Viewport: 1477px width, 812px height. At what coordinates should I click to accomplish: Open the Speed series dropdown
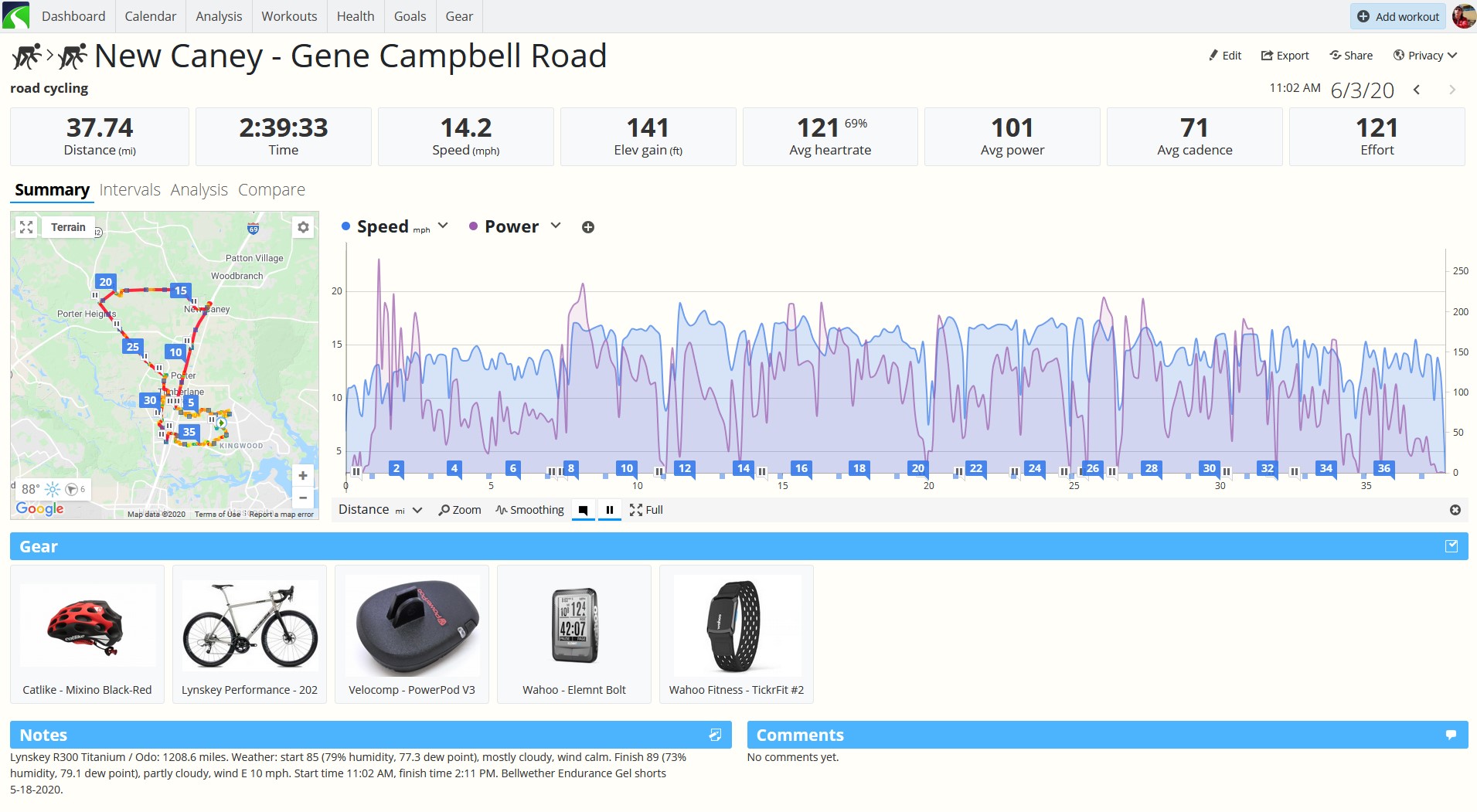(x=443, y=226)
